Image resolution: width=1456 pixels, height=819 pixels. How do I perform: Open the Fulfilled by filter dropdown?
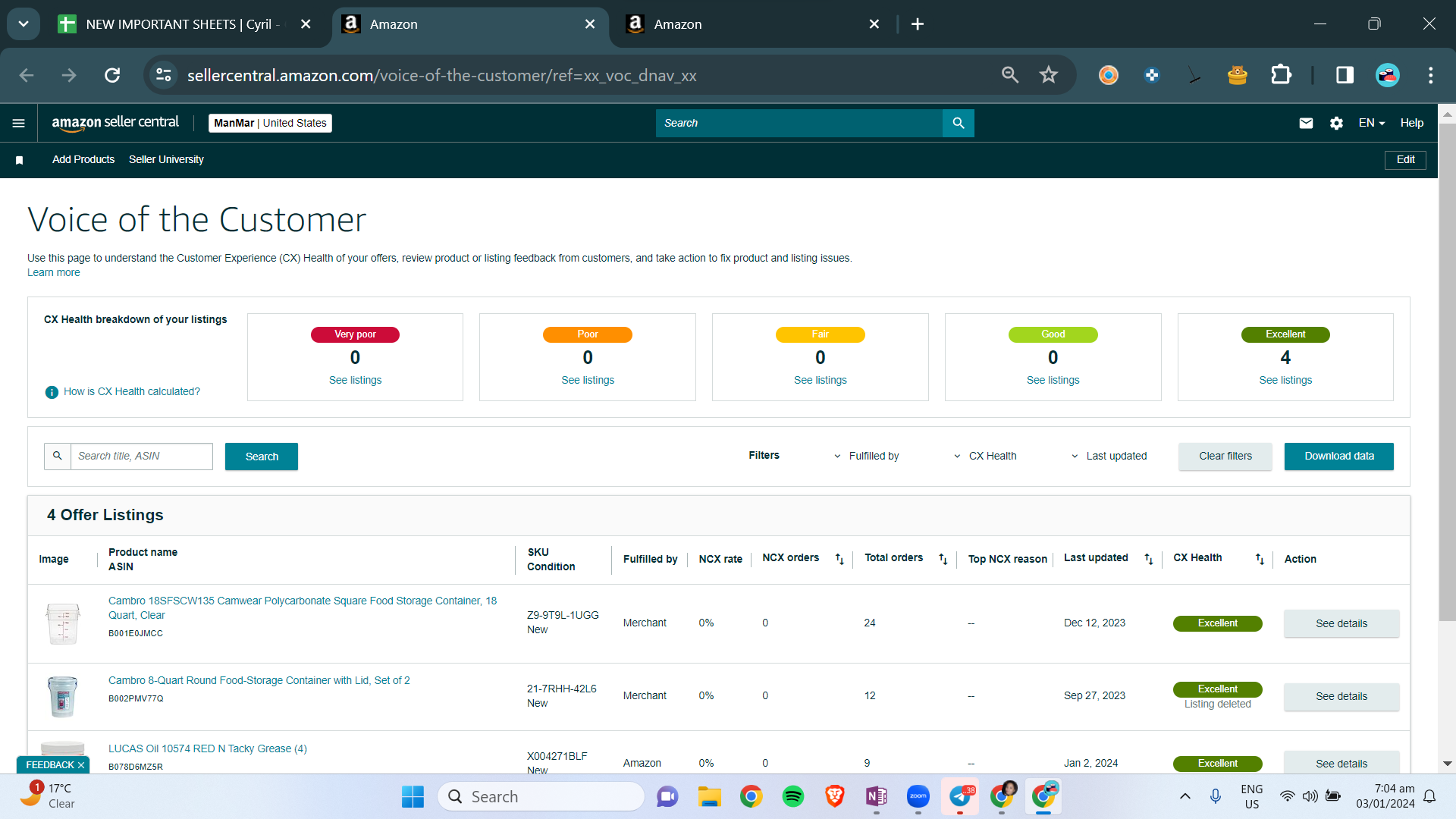point(866,456)
